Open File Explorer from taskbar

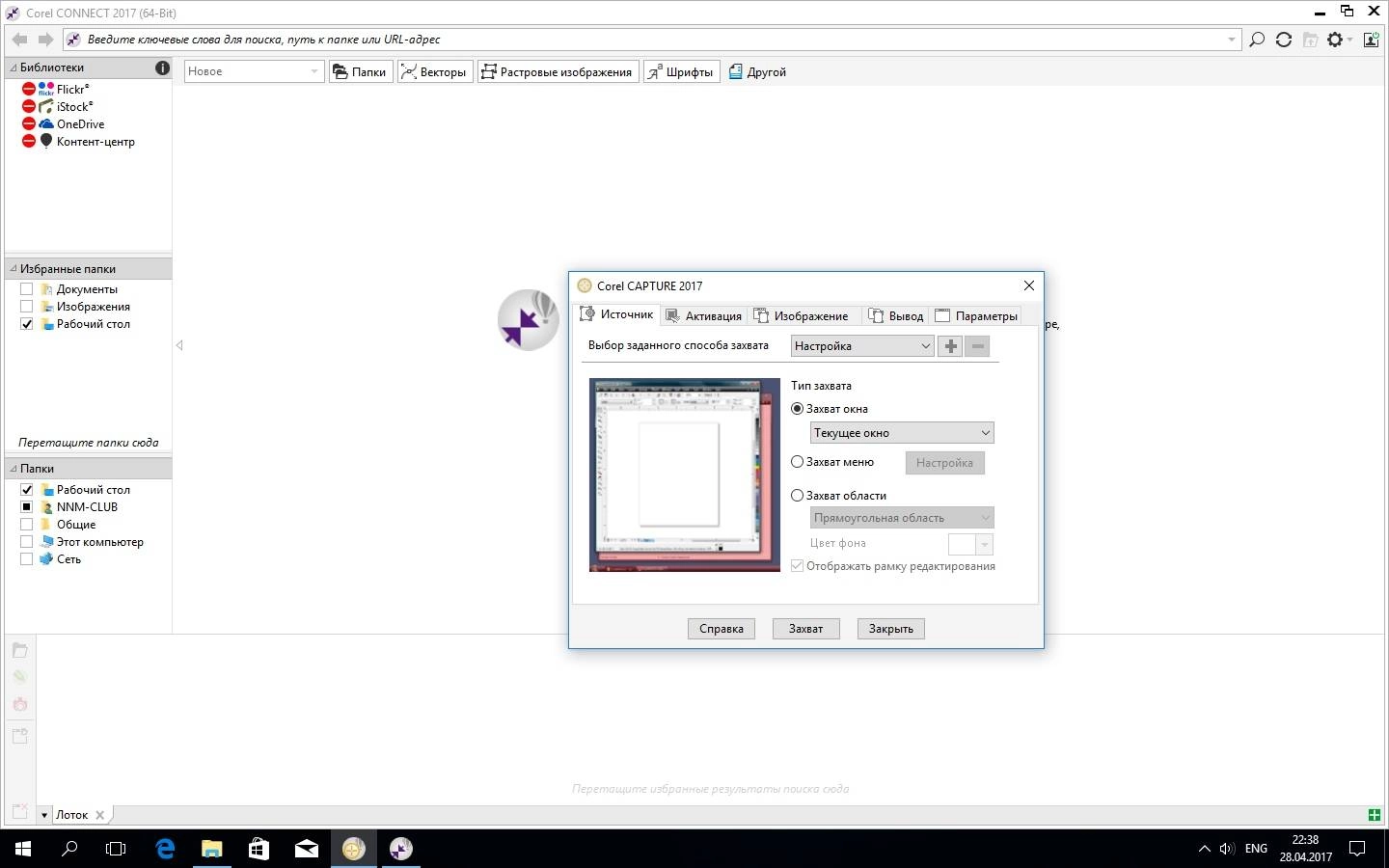[x=211, y=849]
